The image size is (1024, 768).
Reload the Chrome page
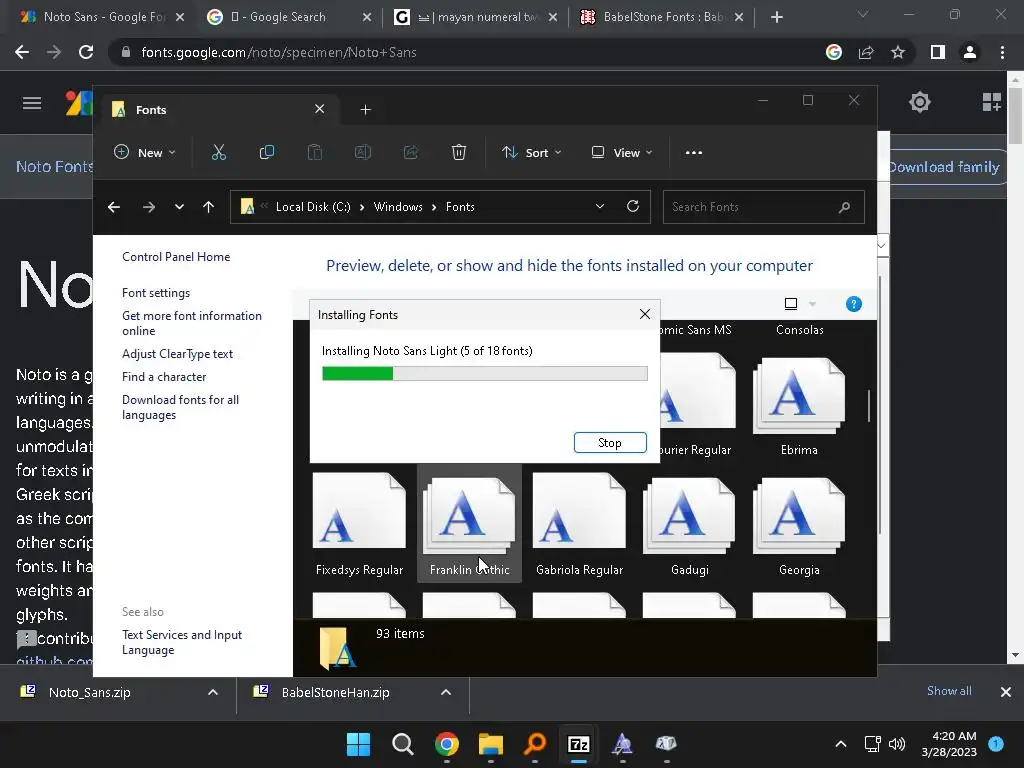(x=86, y=52)
